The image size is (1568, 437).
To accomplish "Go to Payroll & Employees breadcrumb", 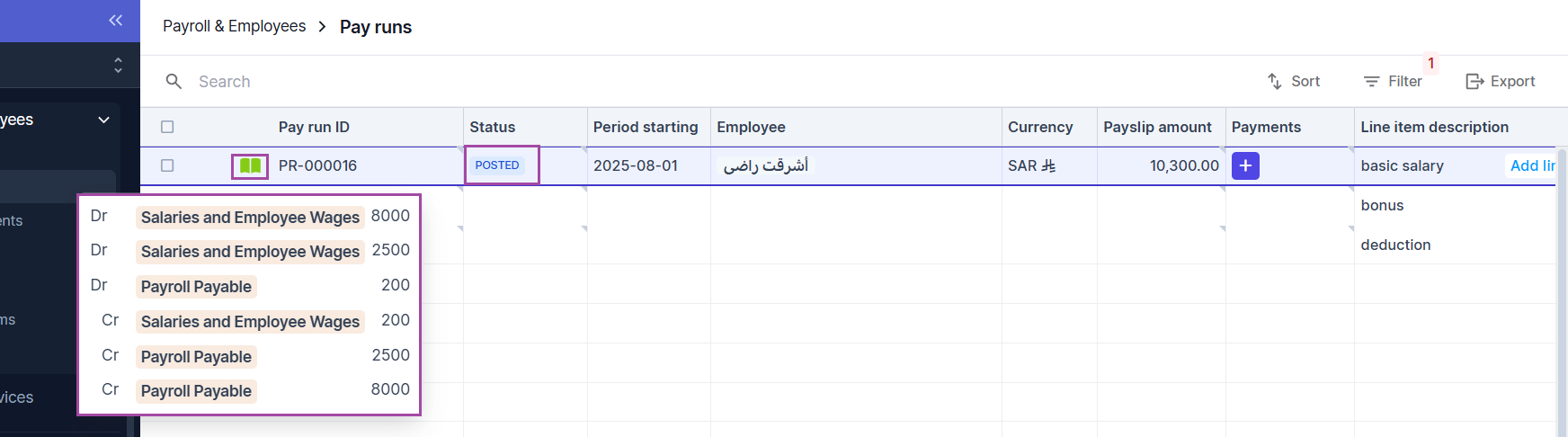I will [x=234, y=26].
